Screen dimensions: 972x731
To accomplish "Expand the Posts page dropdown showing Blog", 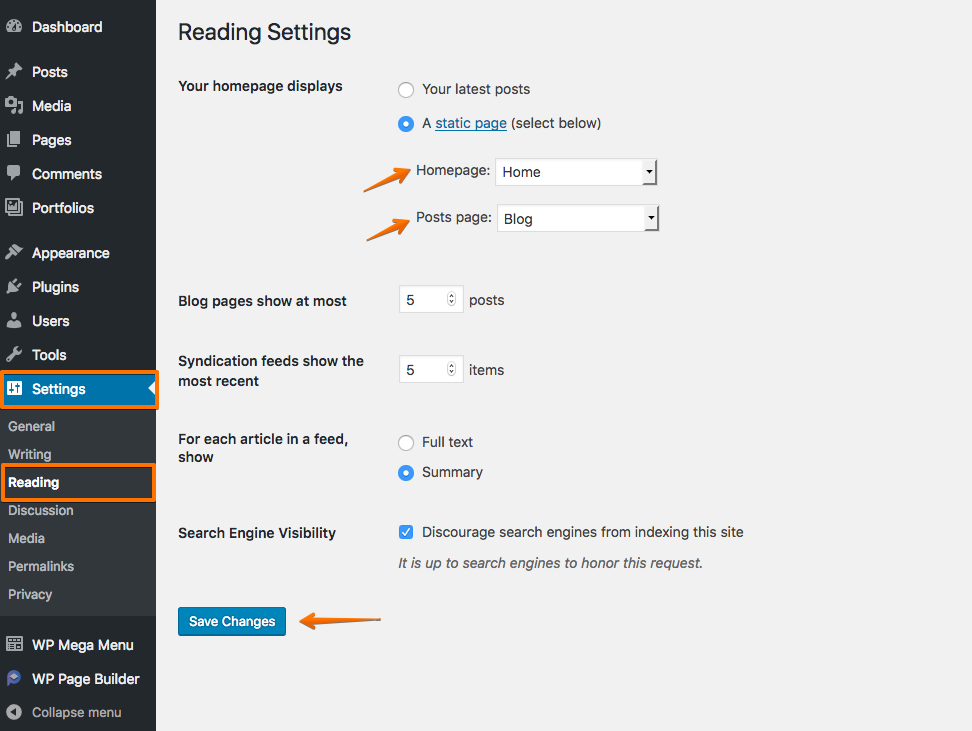I will point(578,218).
